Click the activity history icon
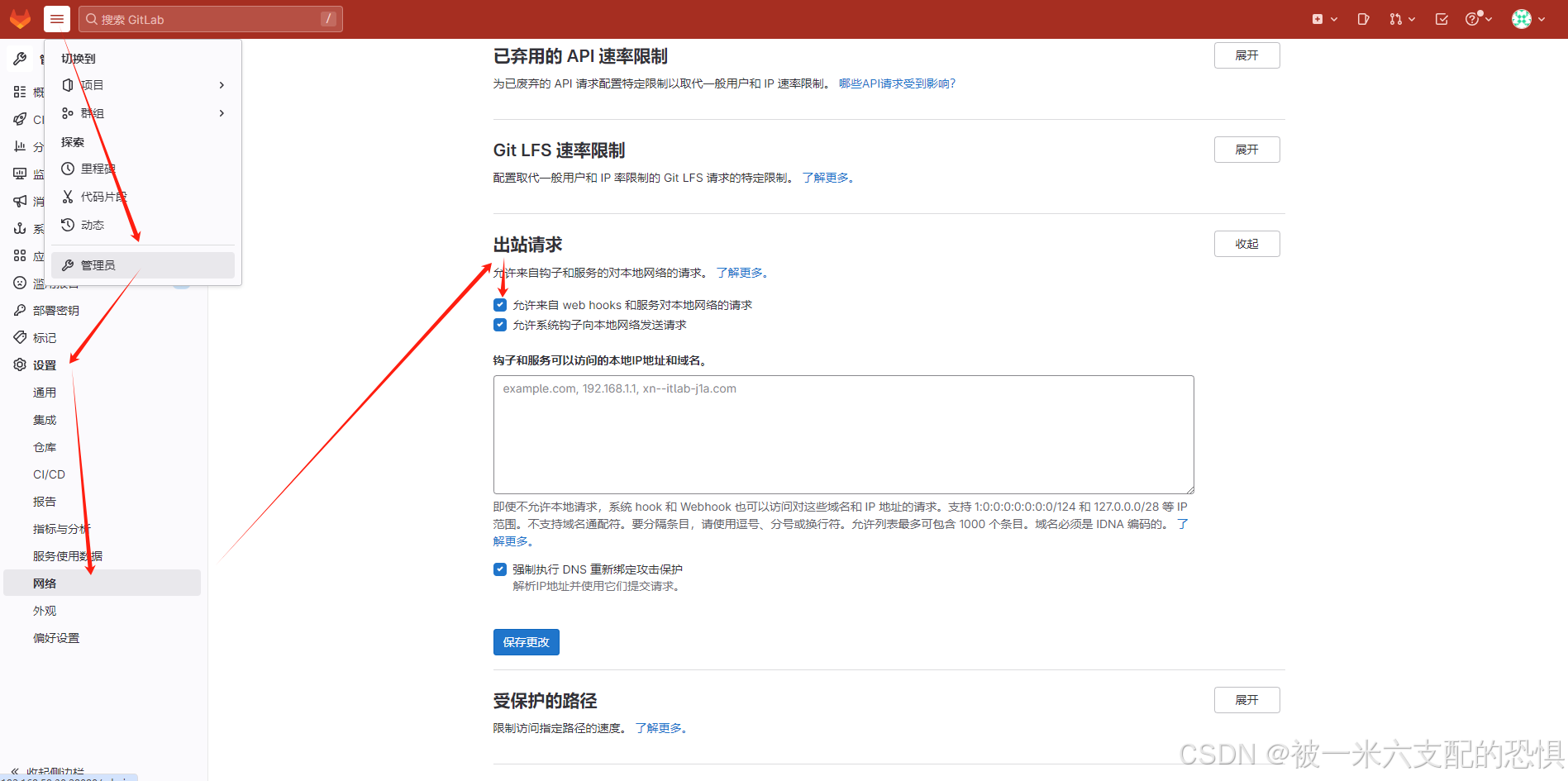1568x781 pixels. pyautogui.click(x=68, y=225)
